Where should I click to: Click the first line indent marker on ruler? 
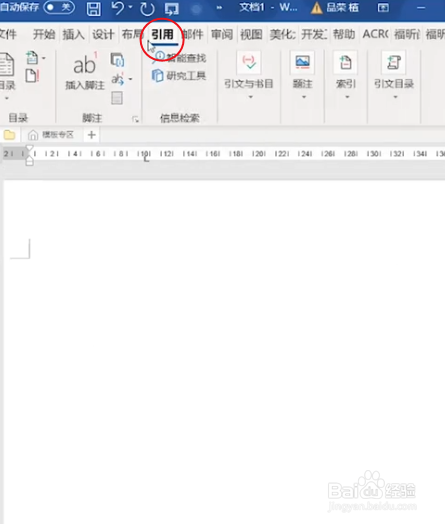(x=29, y=148)
